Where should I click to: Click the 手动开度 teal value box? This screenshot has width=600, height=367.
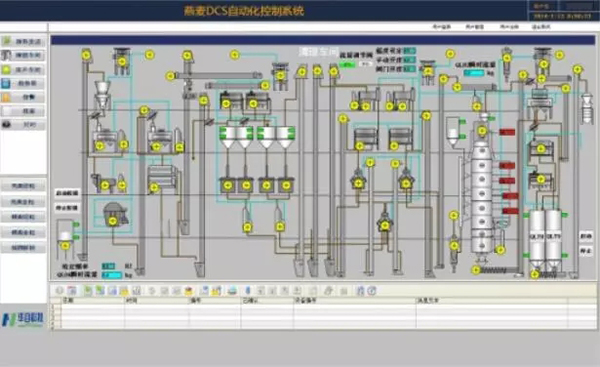coord(409,60)
